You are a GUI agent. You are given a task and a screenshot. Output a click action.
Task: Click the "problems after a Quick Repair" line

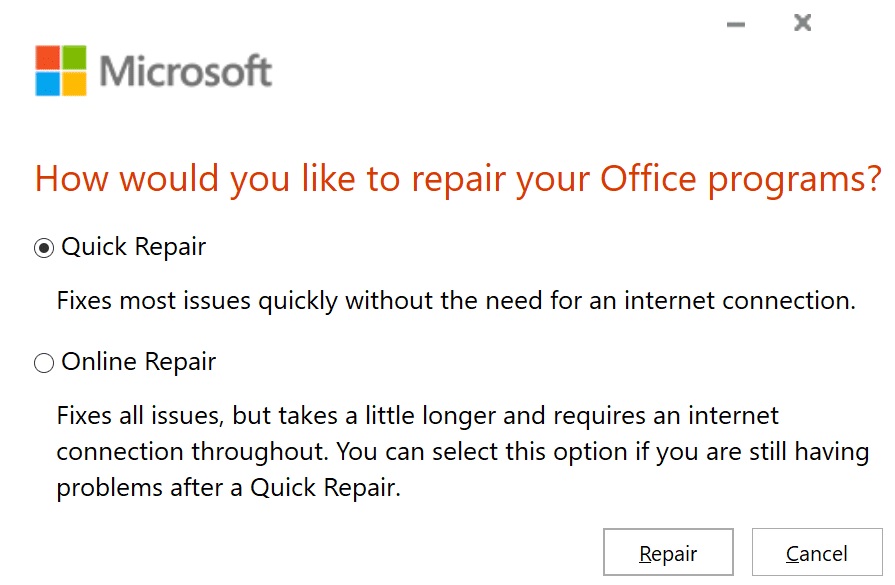point(230,488)
